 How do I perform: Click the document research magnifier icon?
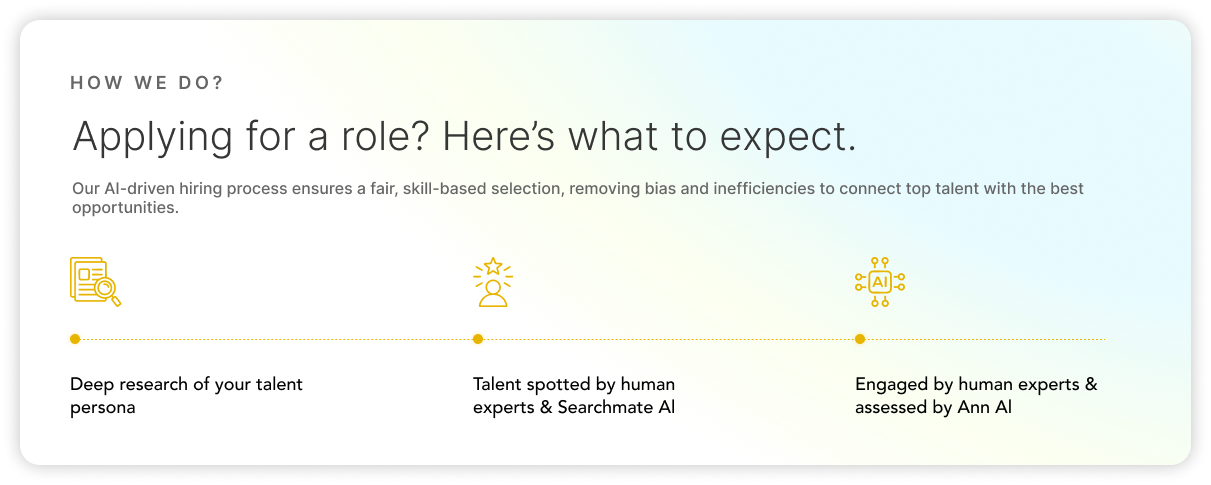click(95, 281)
